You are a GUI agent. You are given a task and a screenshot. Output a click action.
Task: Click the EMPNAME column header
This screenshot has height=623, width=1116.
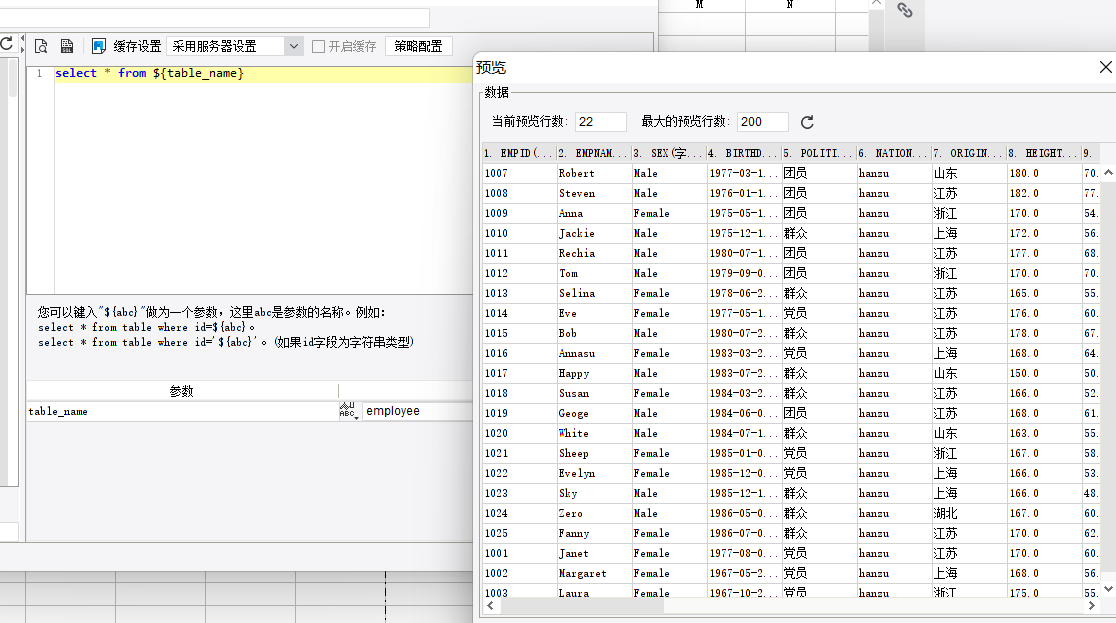[x=594, y=153]
